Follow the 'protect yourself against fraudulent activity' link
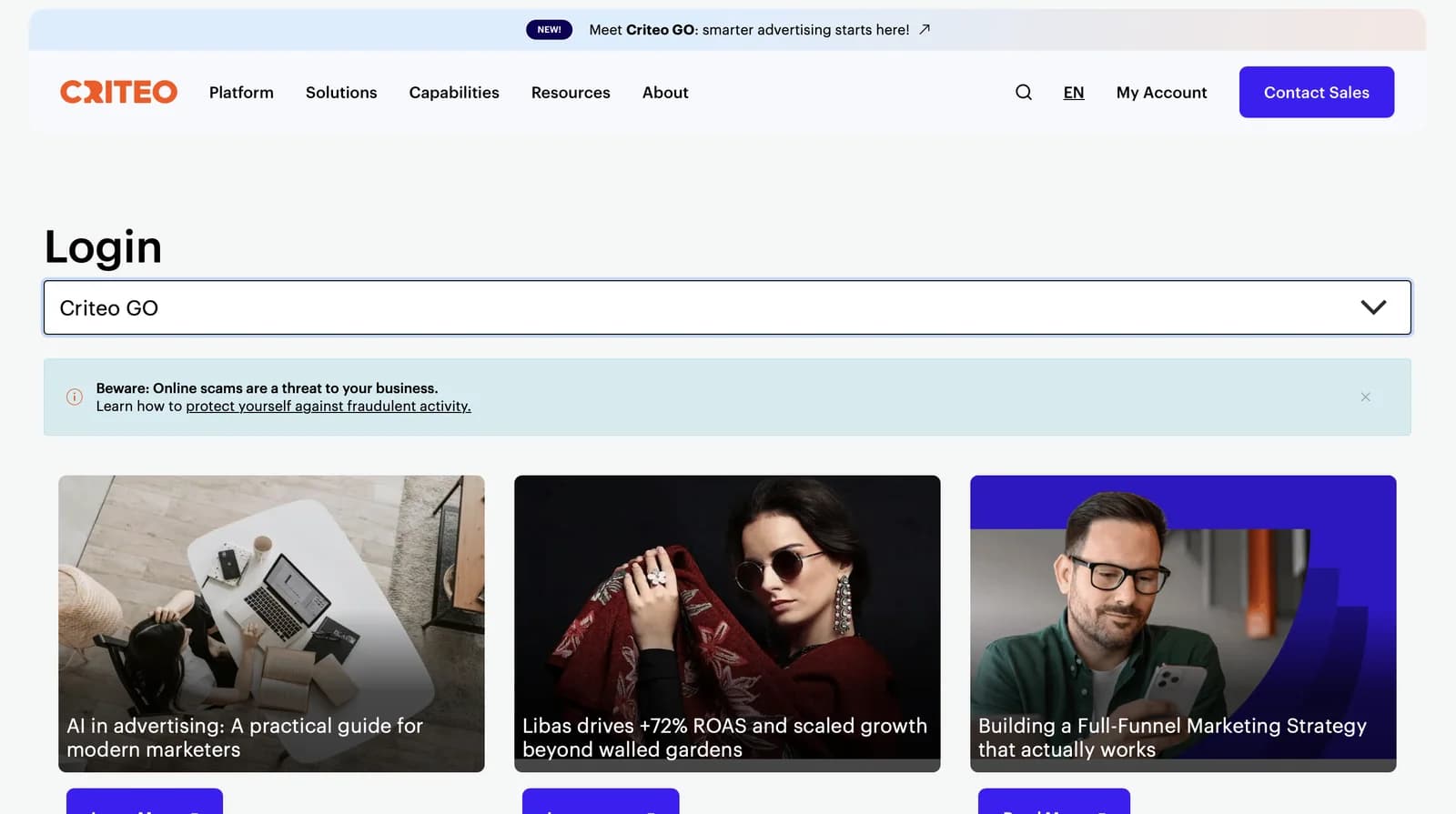Viewport: 1456px width, 814px height. tap(329, 407)
